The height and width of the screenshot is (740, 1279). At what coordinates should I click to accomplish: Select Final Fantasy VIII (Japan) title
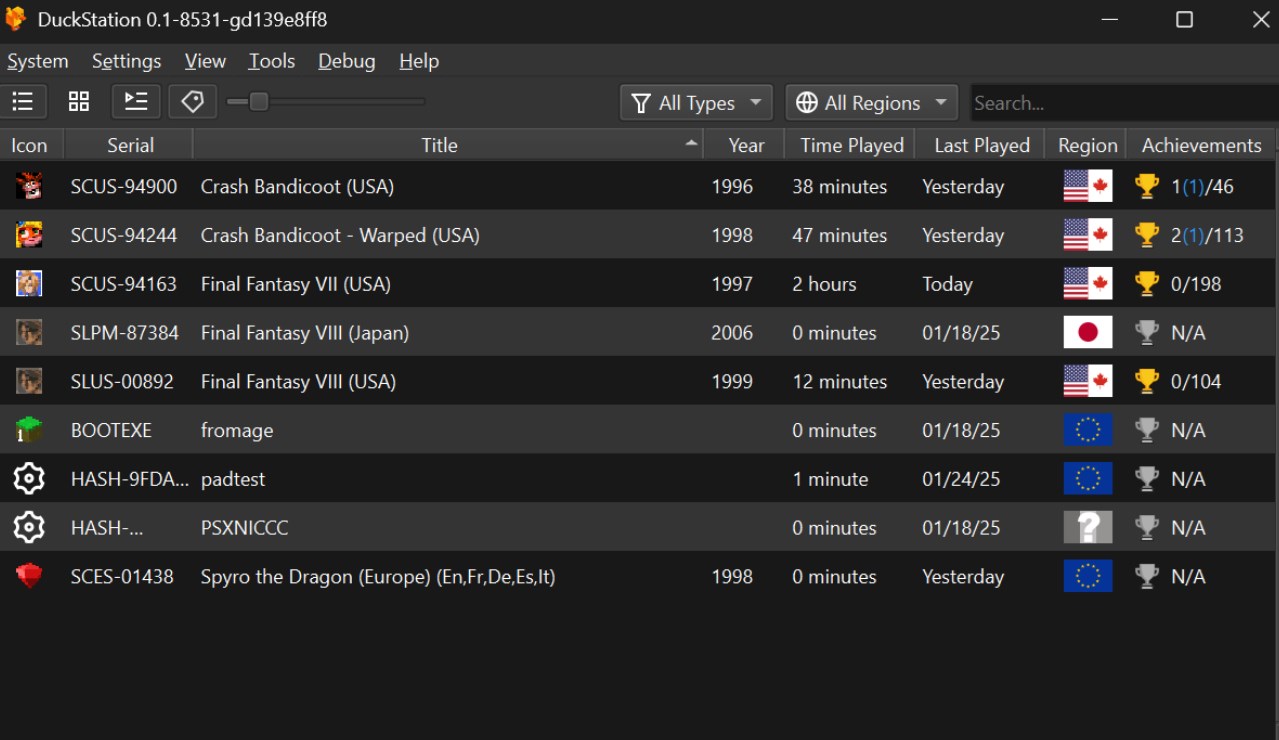(305, 333)
